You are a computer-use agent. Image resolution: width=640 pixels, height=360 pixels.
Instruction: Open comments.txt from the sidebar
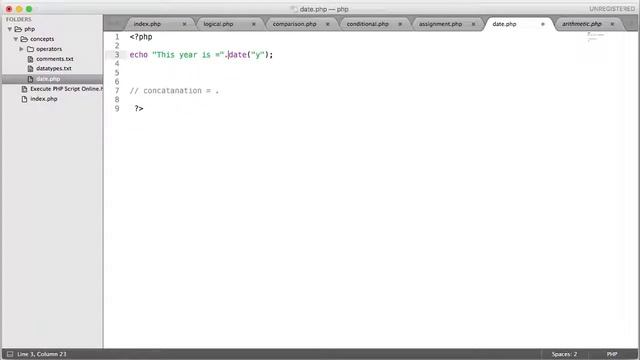pyautogui.click(x=55, y=59)
